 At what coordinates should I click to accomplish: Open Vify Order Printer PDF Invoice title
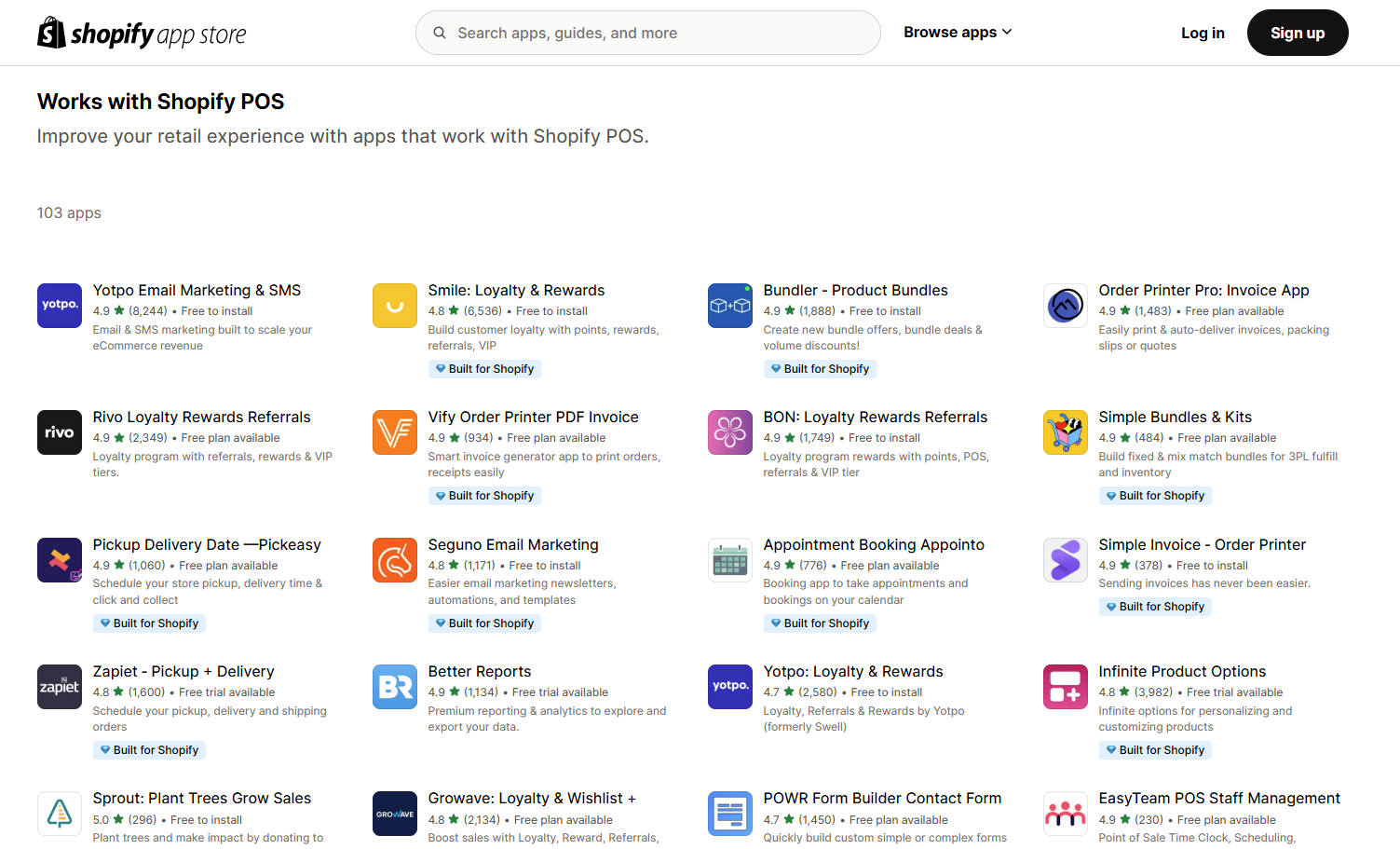(533, 417)
